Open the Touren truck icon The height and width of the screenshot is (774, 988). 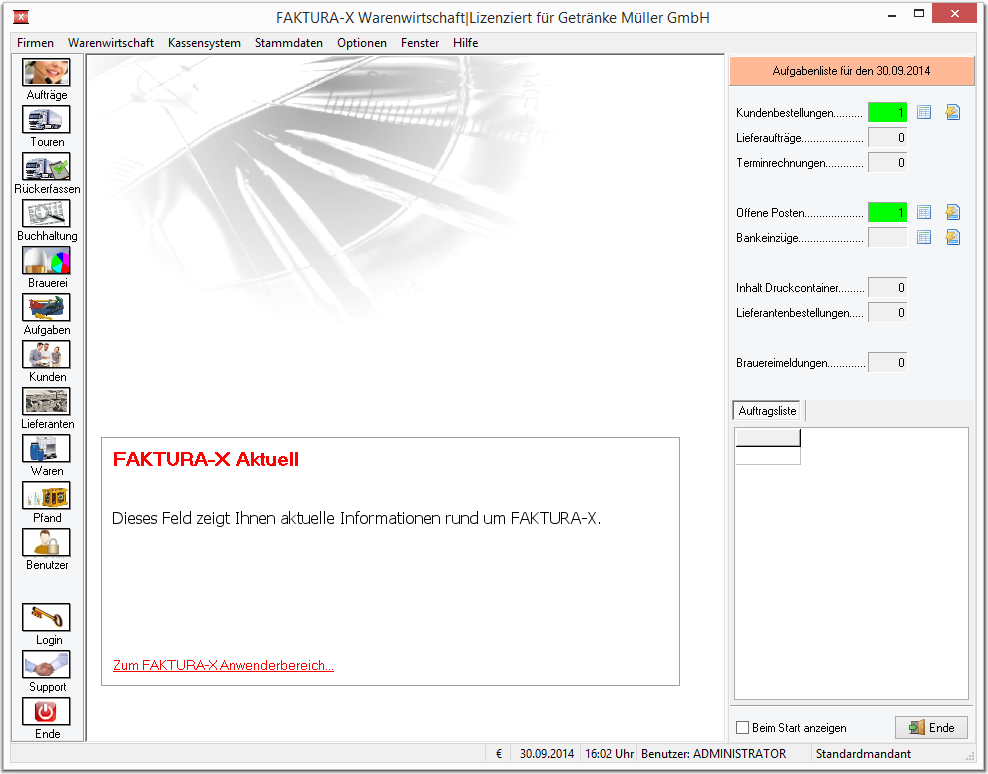tap(46, 120)
